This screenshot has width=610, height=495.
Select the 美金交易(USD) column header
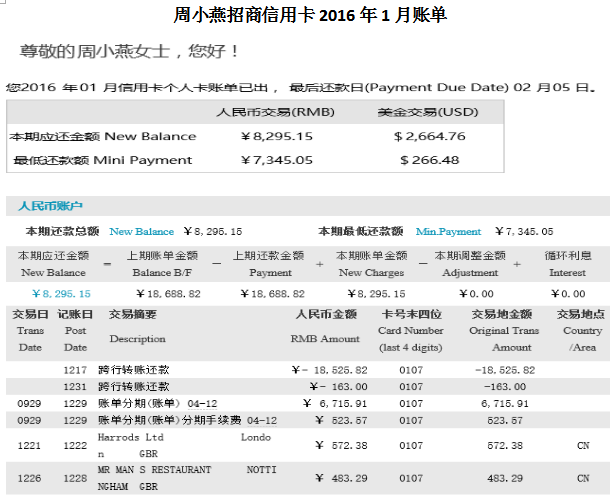(429, 112)
